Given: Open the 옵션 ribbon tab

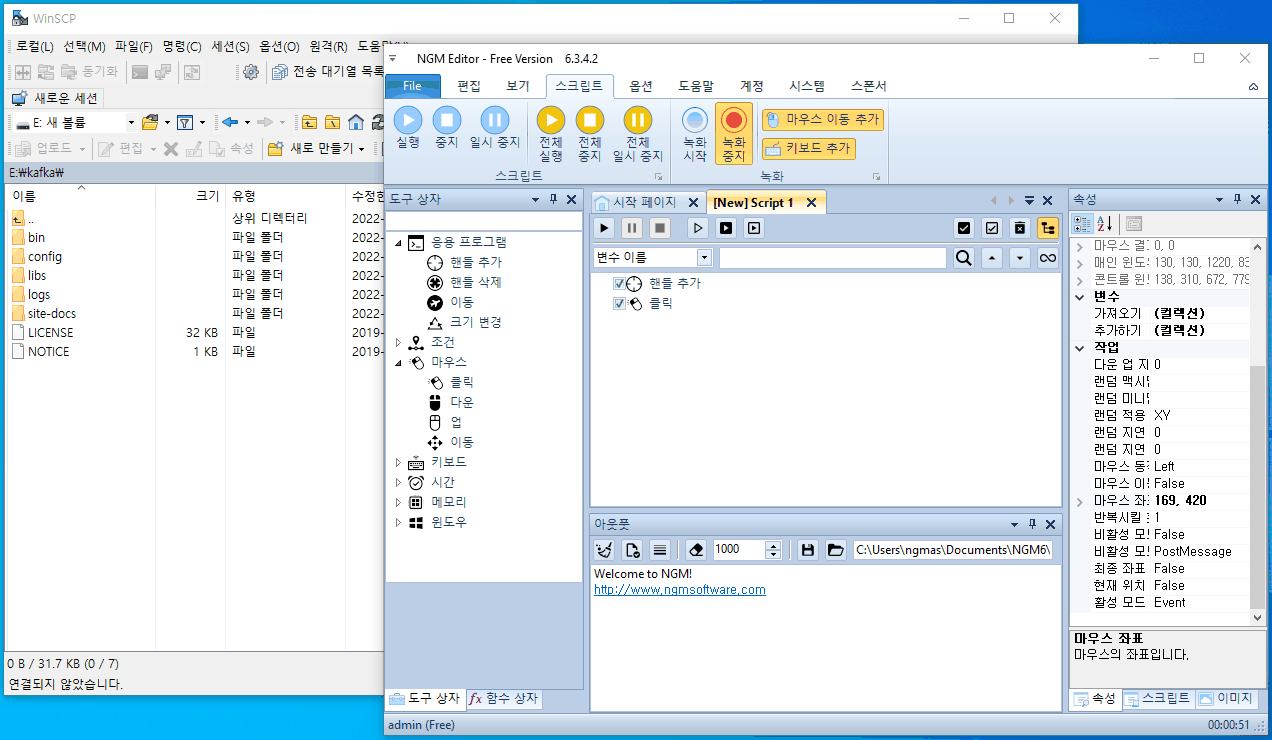Looking at the screenshot, I should tap(641, 86).
